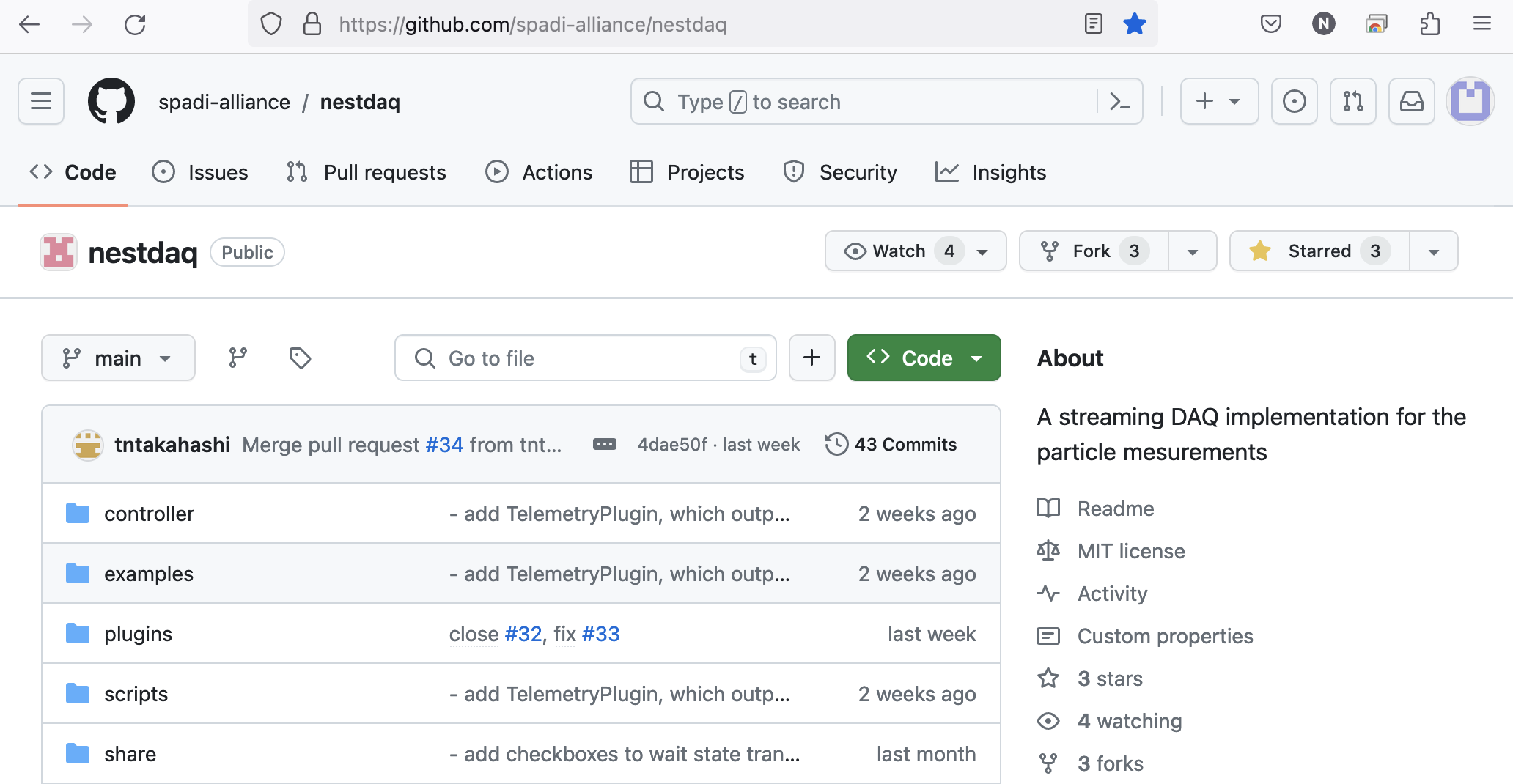Open the pull requests shortcut icon in header
Image resolution: width=1513 pixels, height=784 pixels.
(1352, 101)
